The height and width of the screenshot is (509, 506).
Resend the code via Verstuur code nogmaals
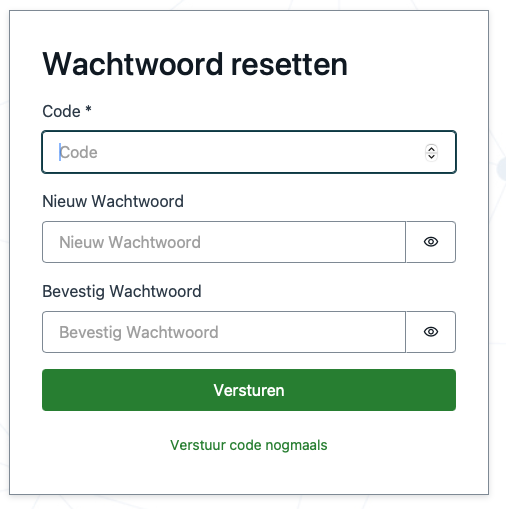point(249,445)
